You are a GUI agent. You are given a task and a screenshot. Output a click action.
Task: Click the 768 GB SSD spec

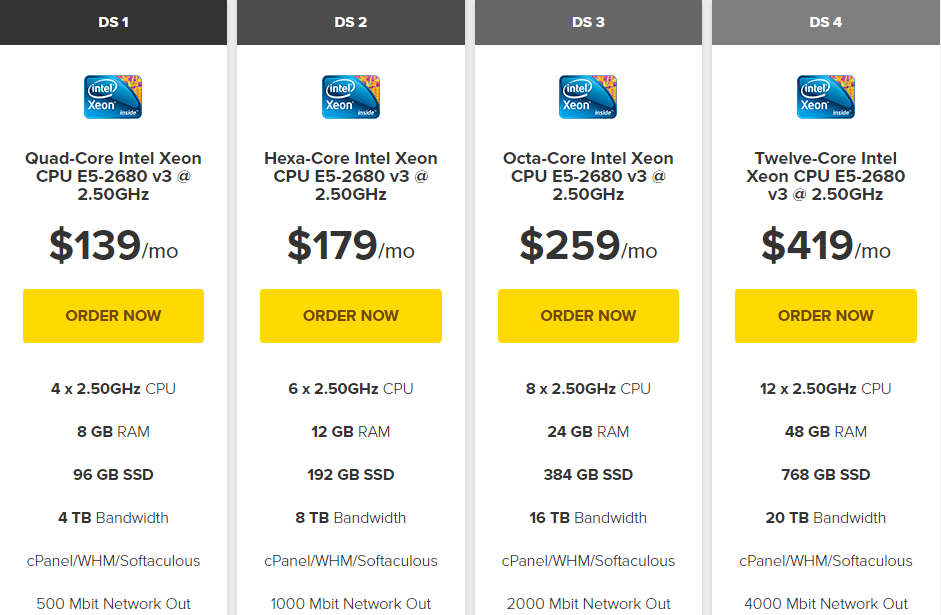[826, 475]
